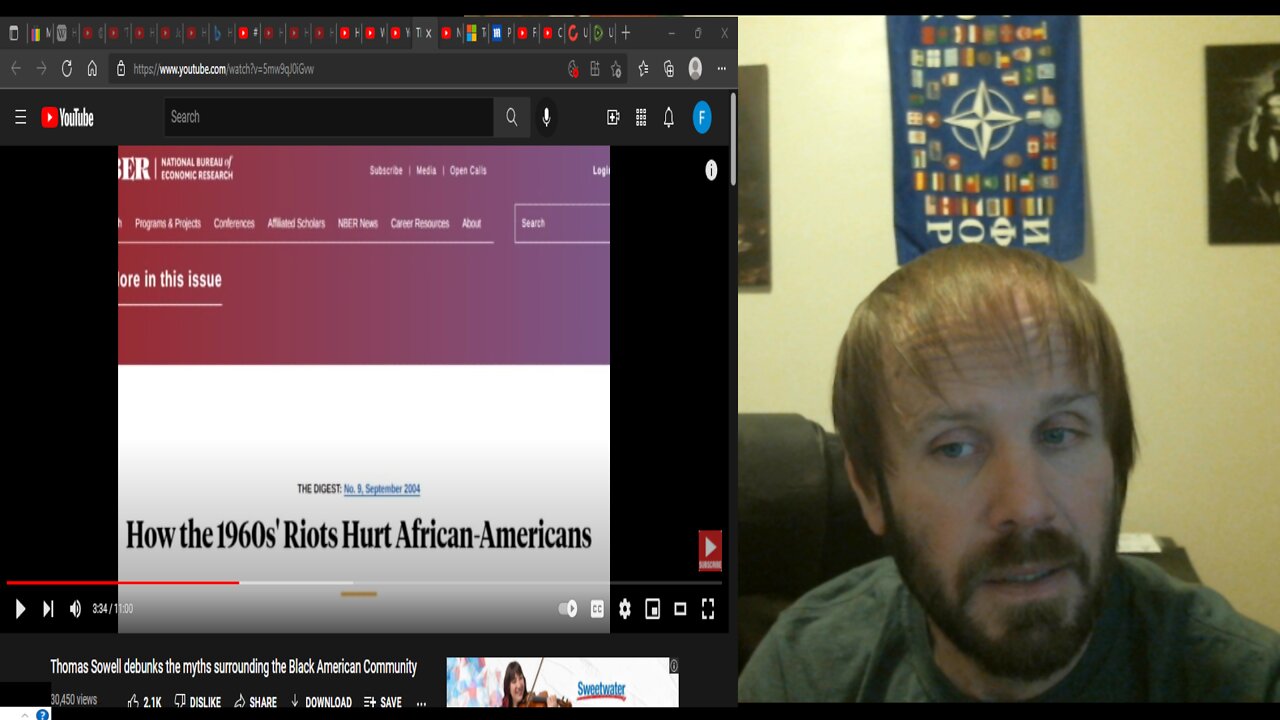Like the video showing 2.1K likes
The image size is (1280, 720).
click(x=145, y=702)
